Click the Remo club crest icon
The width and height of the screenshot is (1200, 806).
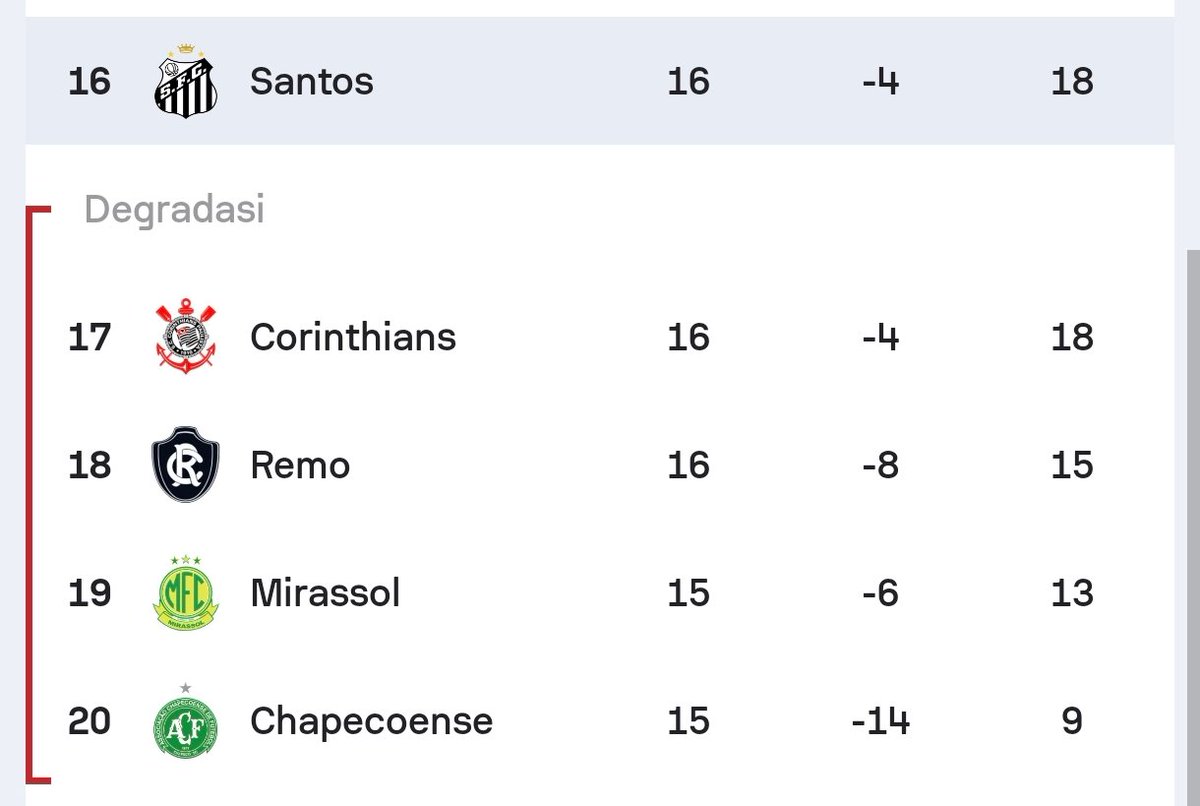pos(185,465)
